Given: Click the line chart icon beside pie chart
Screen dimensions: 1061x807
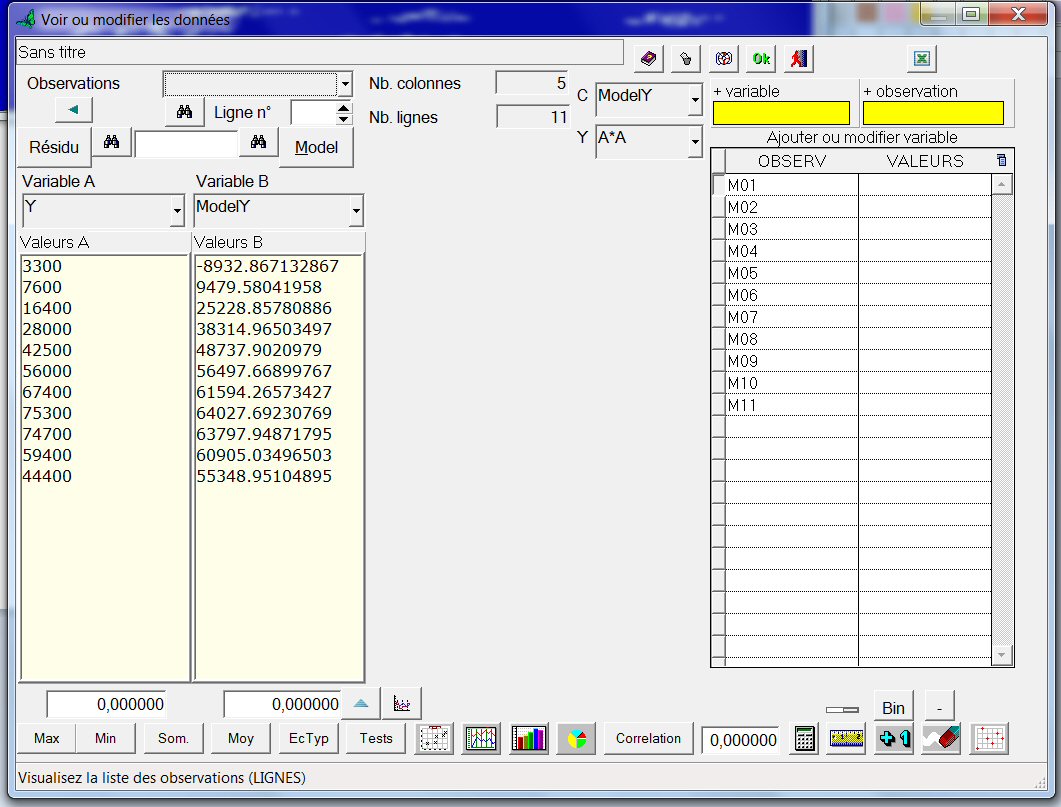Looking at the screenshot, I should point(481,739).
